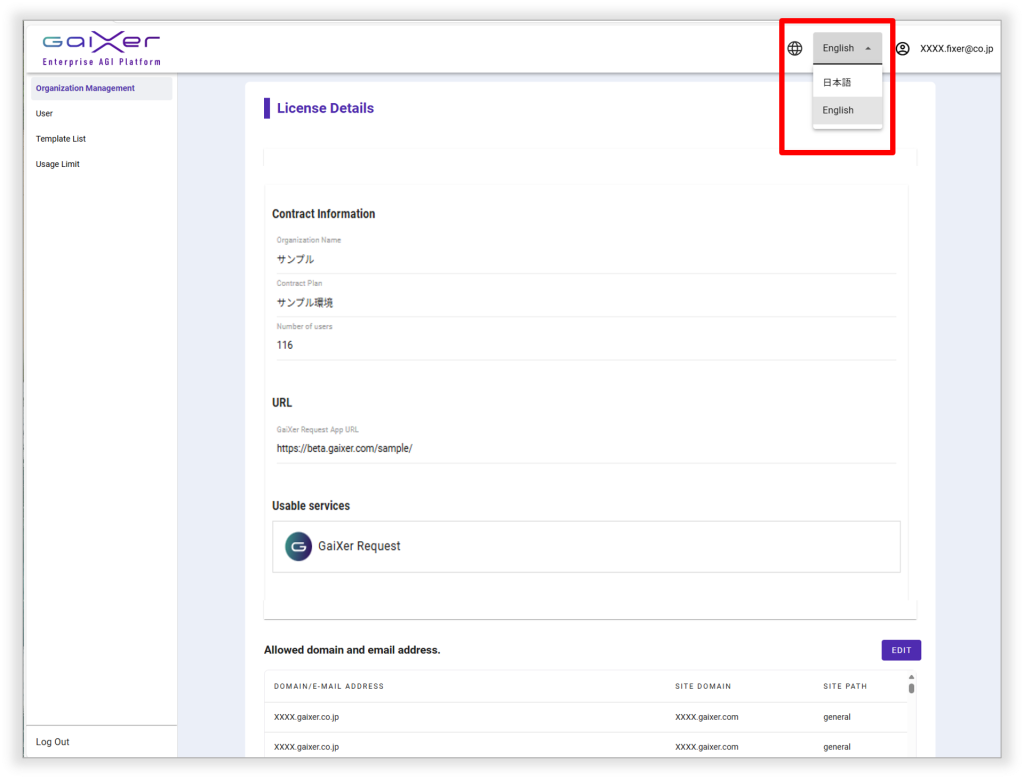Open Organization Management in sidebar
Image resolution: width=1024 pixels, height=778 pixels.
[85, 88]
